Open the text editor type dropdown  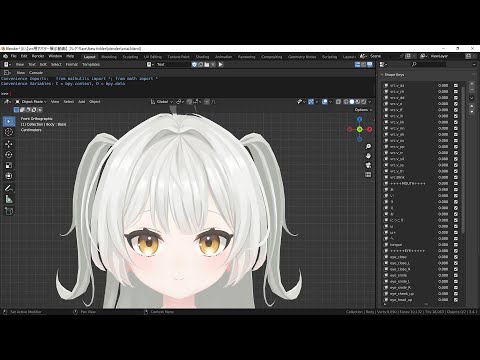(7, 64)
